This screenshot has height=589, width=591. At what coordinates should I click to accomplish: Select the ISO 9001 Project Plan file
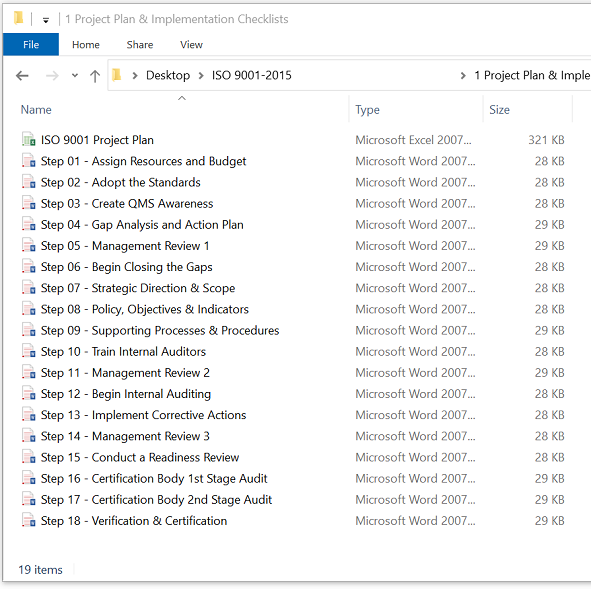(x=97, y=140)
